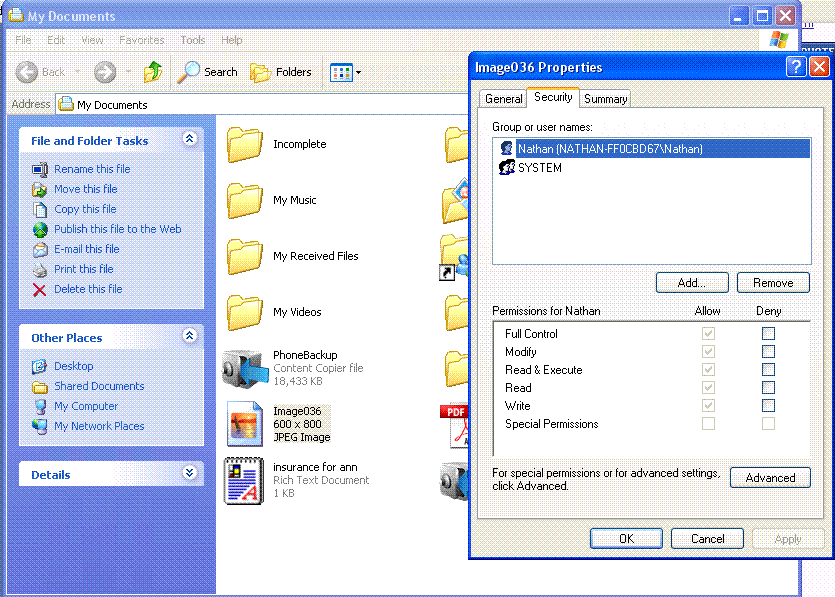Click the Help question mark in Properties dialog
The height and width of the screenshot is (597, 835).
point(796,67)
